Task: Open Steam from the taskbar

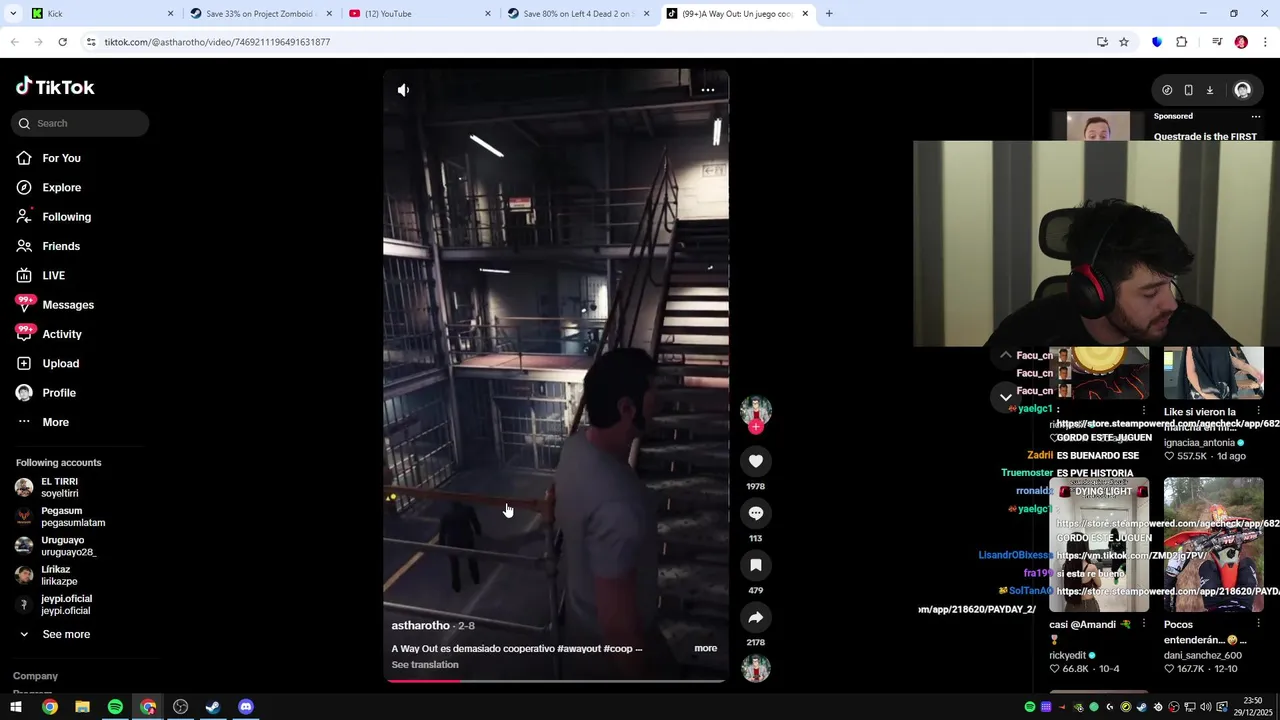Action: (213, 707)
